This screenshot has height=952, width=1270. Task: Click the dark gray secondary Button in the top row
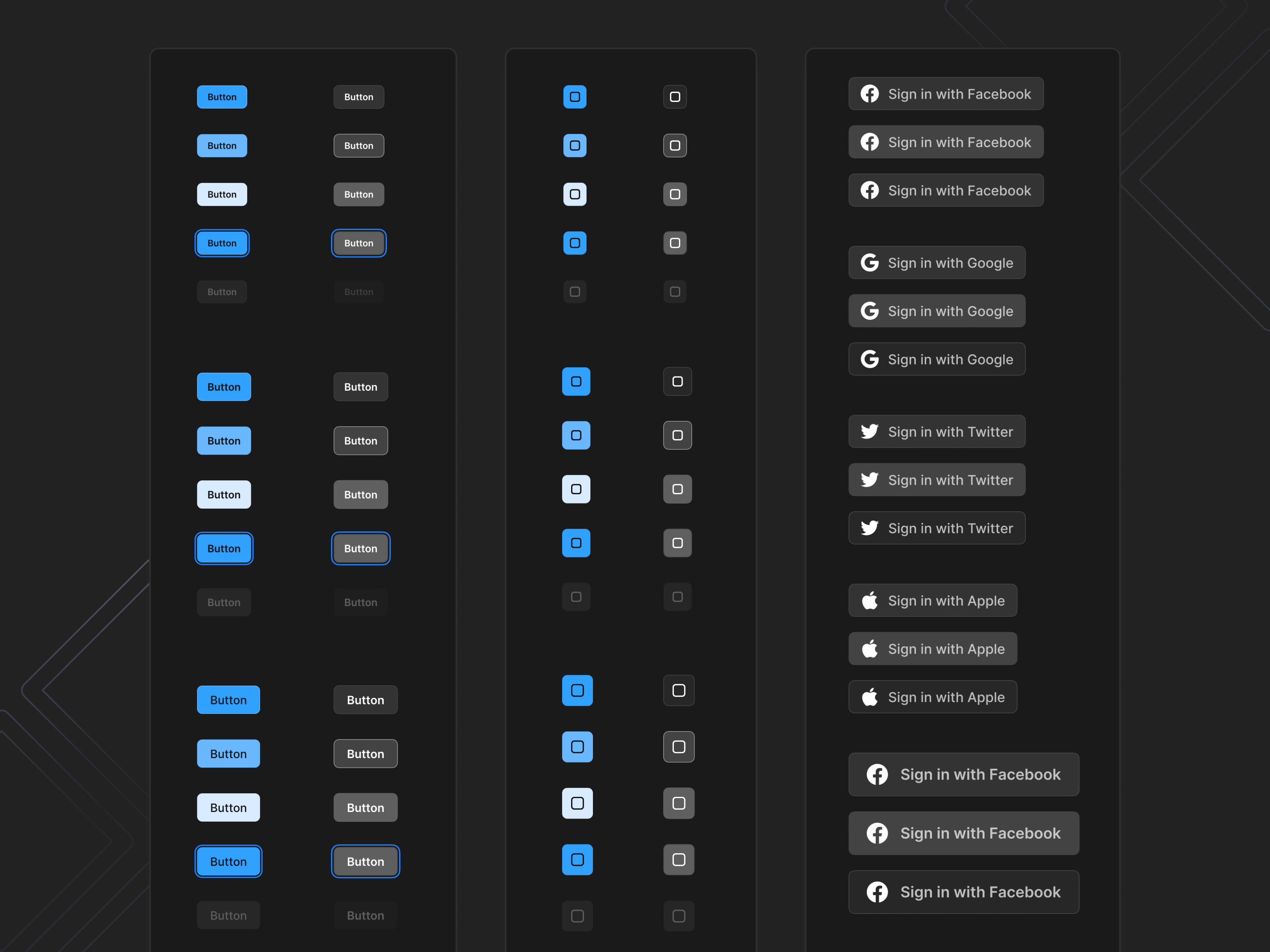[358, 97]
